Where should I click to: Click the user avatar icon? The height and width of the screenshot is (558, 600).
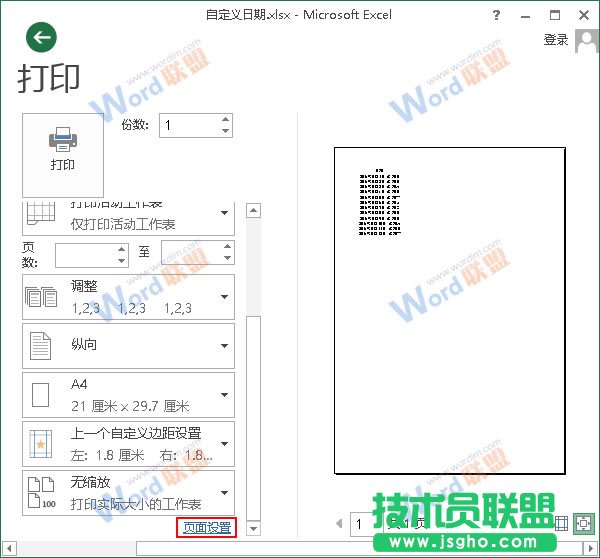coord(587,41)
